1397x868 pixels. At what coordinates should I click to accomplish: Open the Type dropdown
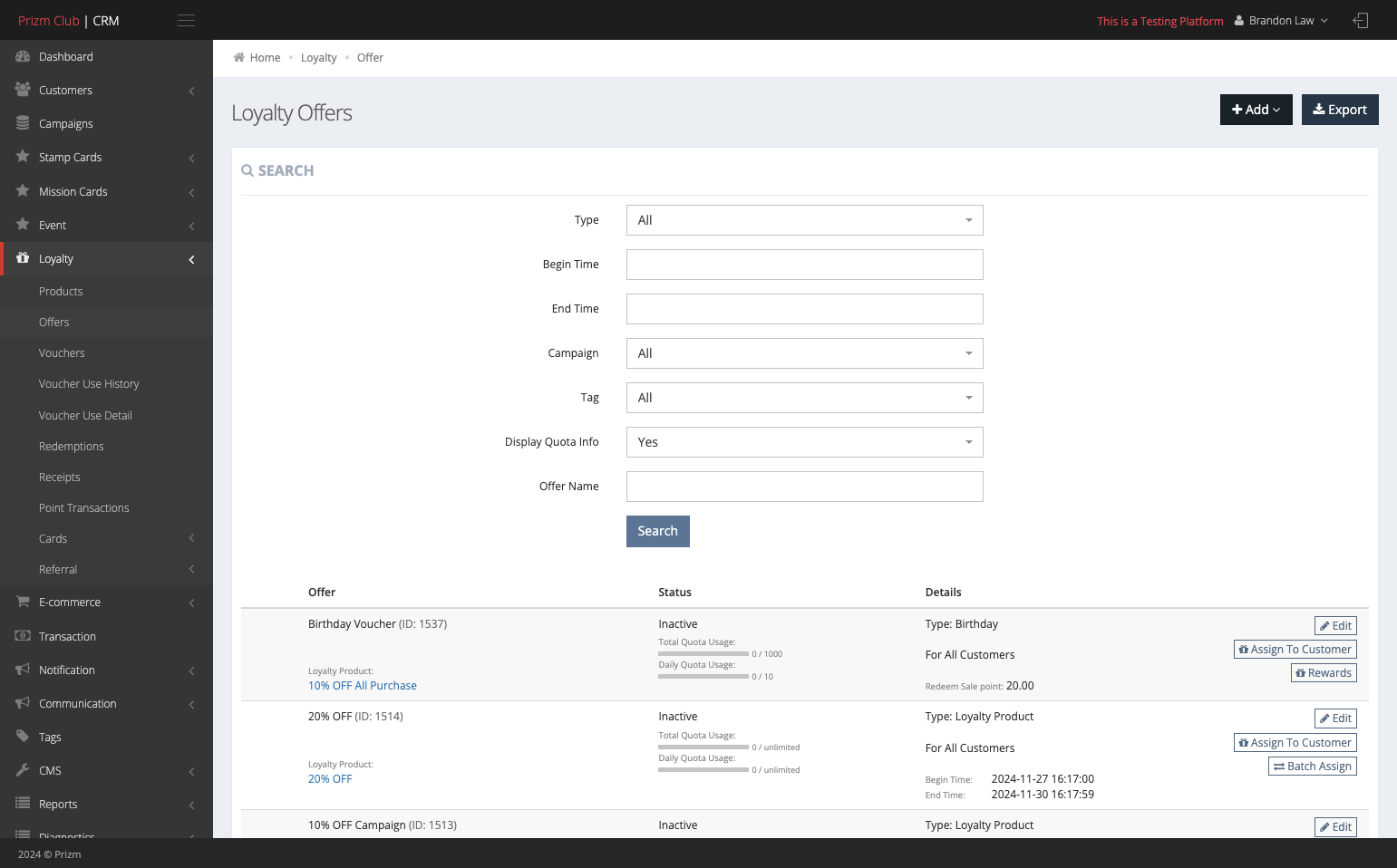coord(805,220)
